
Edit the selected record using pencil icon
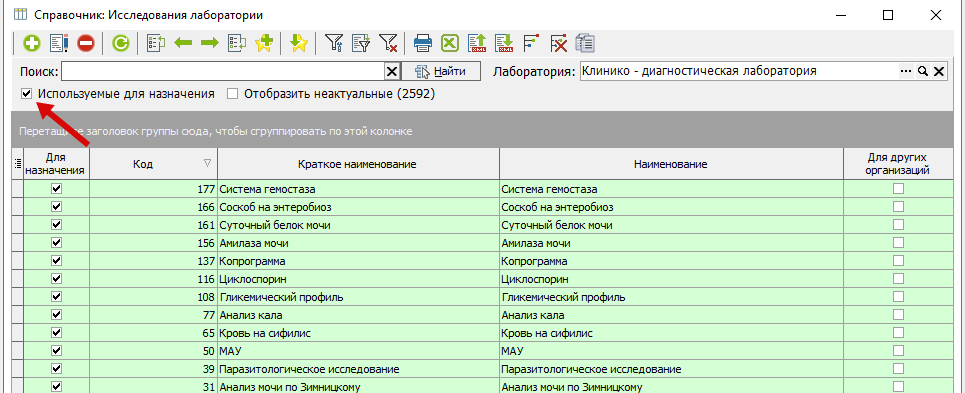pos(59,43)
